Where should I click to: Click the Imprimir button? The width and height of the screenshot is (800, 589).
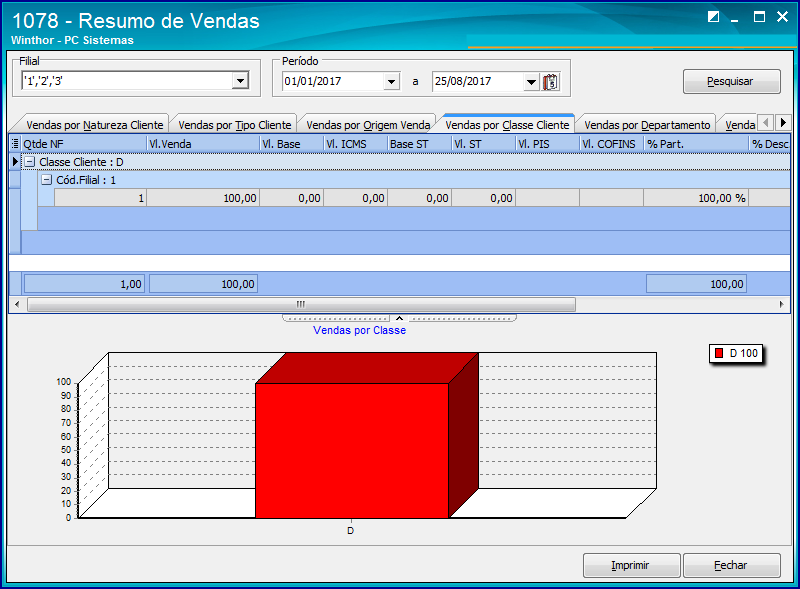point(632,565)
